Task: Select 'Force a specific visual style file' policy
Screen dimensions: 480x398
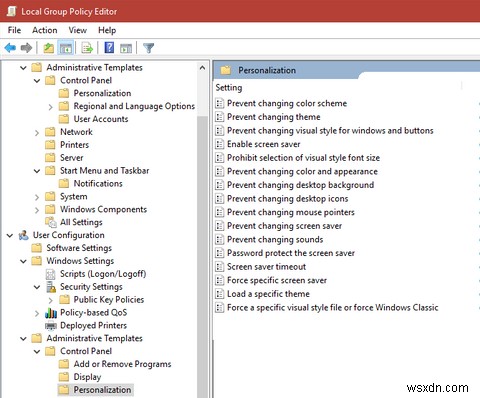Action: pos(332,307)
